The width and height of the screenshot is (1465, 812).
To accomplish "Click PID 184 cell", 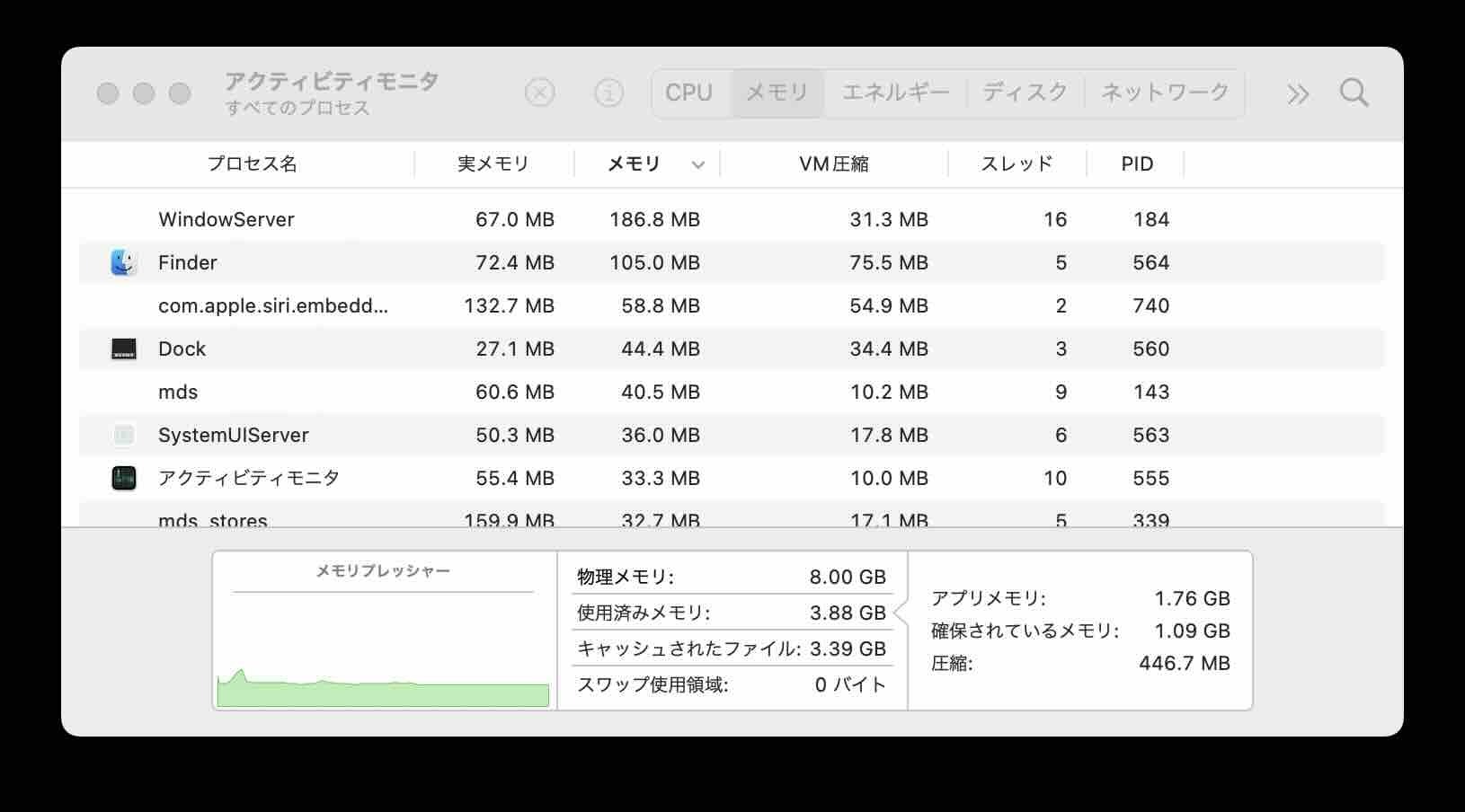I will (x=1151, y=219).
